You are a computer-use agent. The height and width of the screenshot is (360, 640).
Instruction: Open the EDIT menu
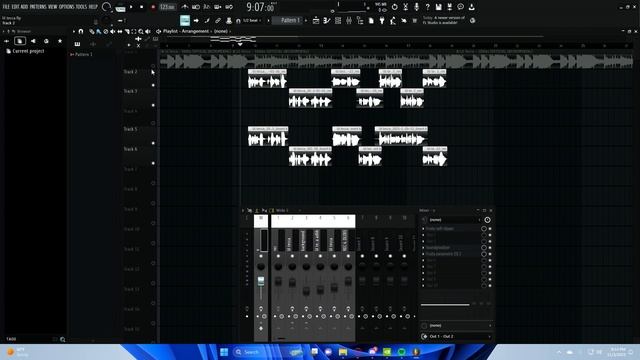click(x=16, y=7)
